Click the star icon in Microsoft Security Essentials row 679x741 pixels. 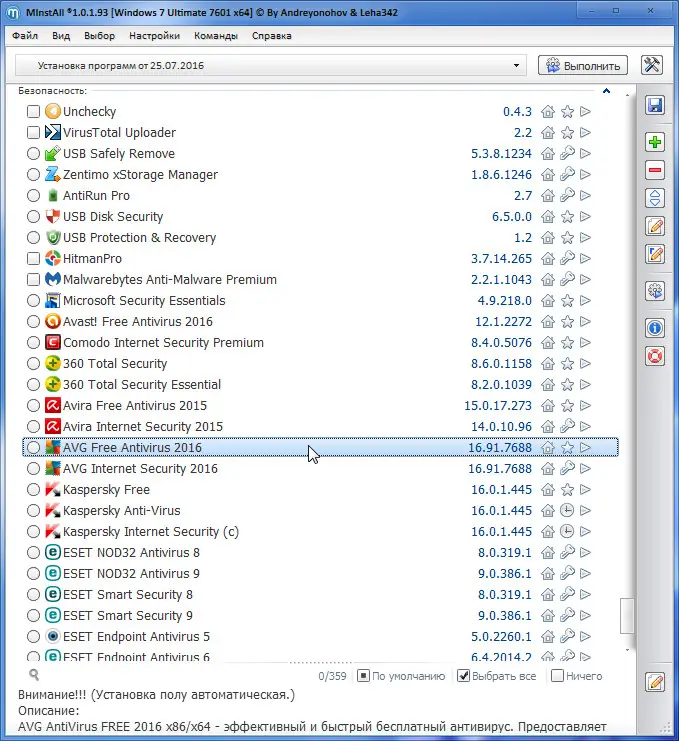(567, 301)
